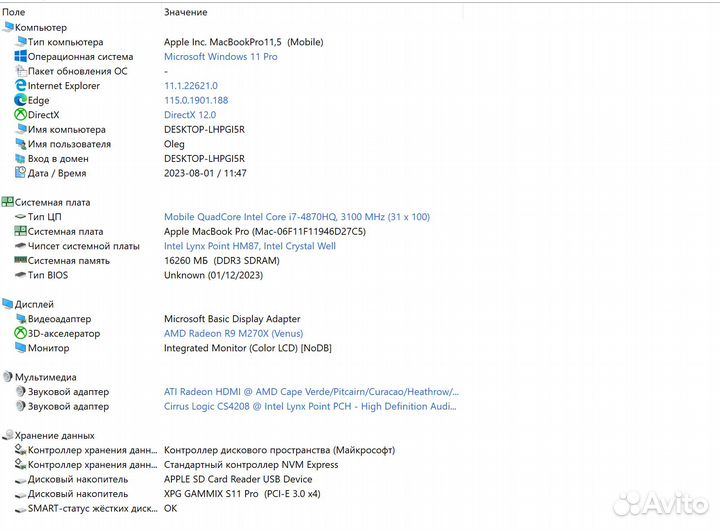Select the Компьютер section row
The width and height of the screenshot is (720, 529).
[41, 28]
